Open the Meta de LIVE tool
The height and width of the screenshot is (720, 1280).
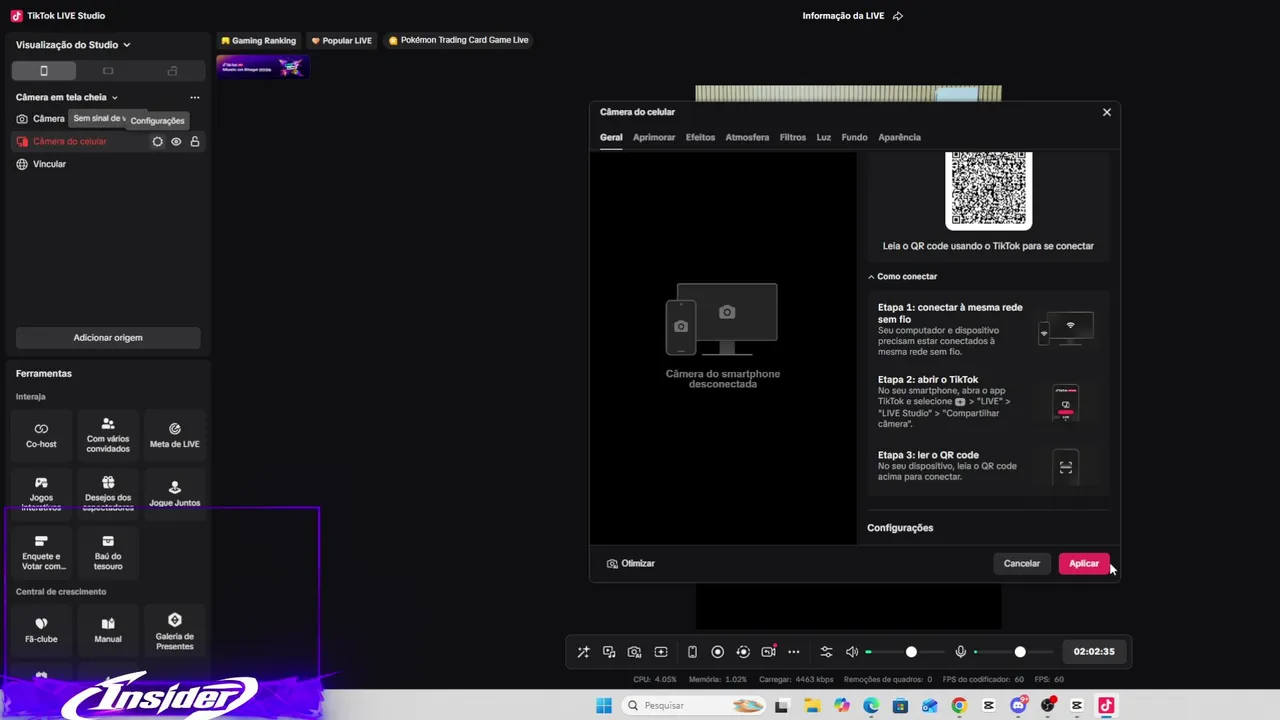pos(175,435)
